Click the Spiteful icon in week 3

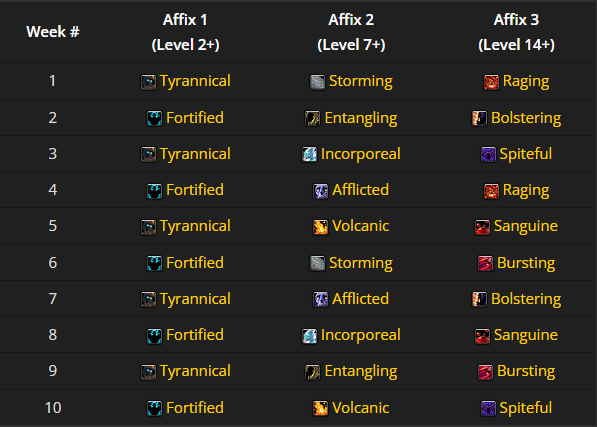tap(488, 155)
